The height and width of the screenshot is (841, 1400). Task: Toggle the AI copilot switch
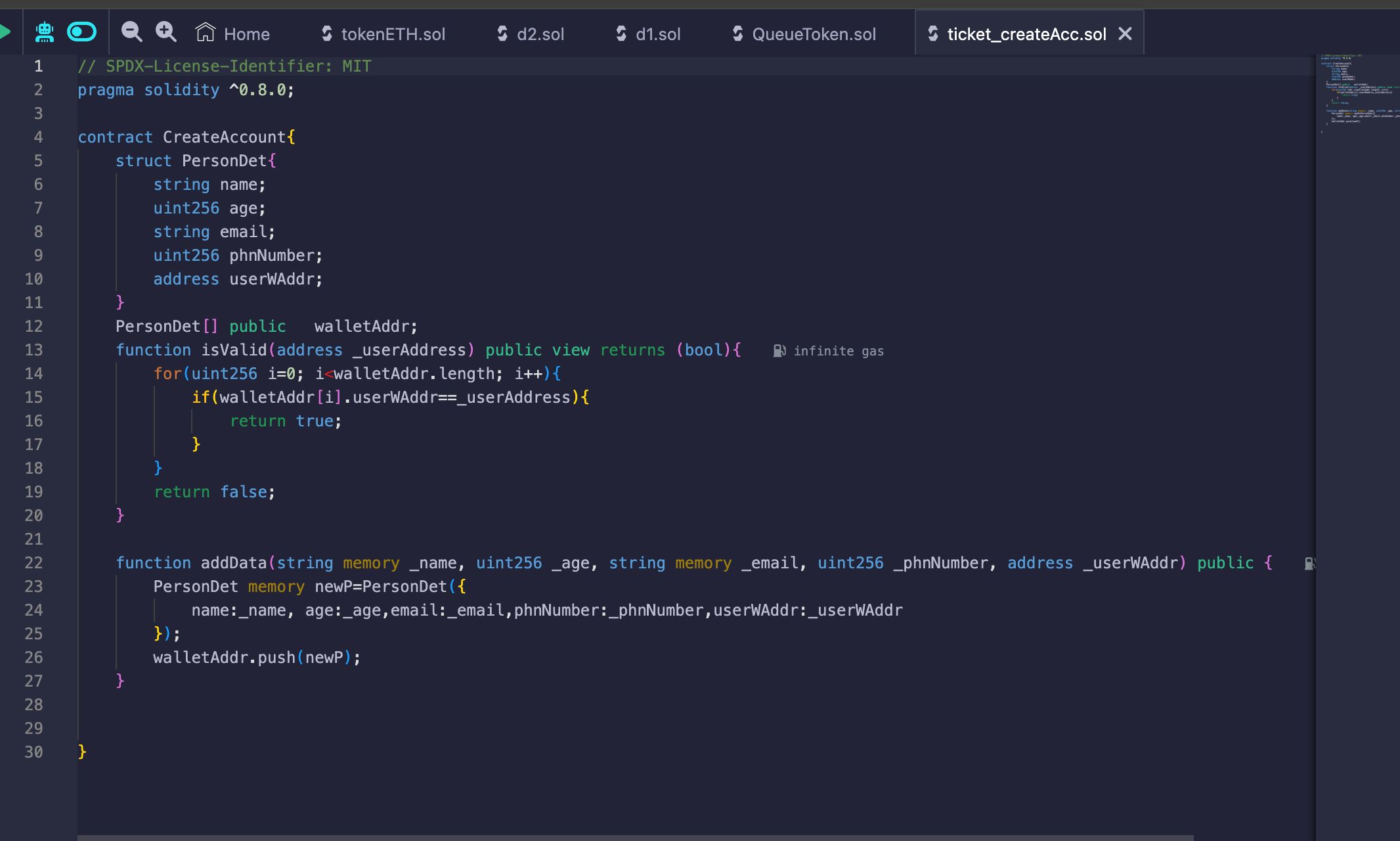pos(81,32)
